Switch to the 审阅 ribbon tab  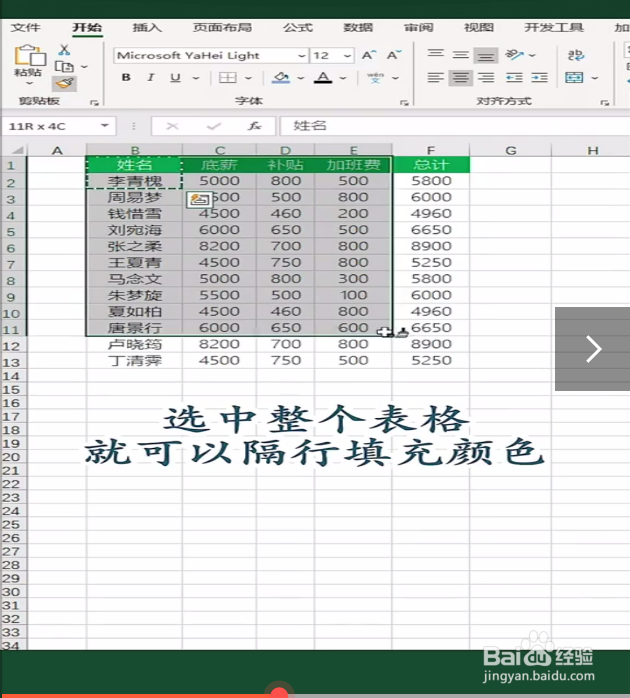419,28
